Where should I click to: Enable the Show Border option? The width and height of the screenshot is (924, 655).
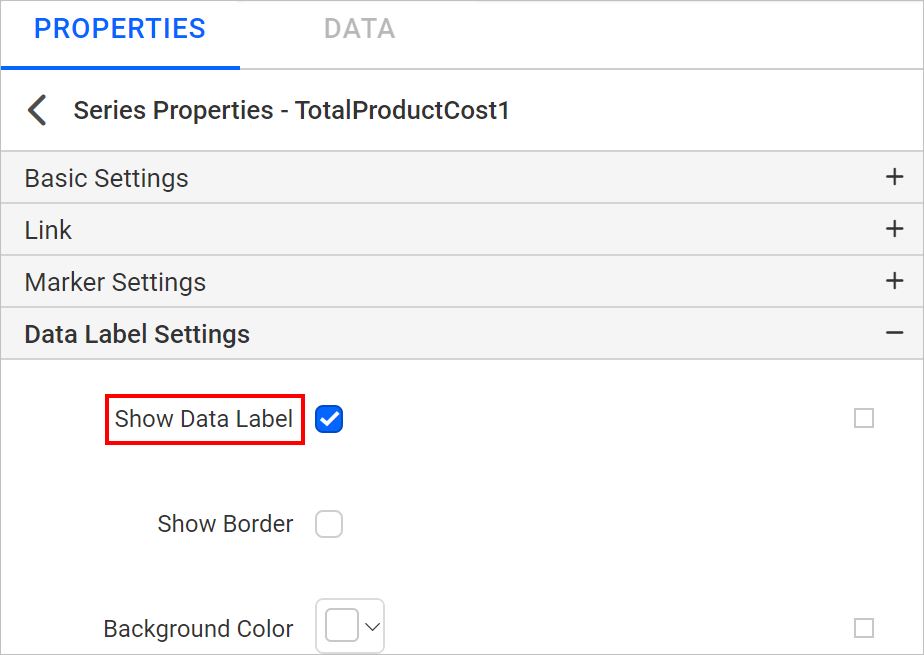click(x=329, y=524)
